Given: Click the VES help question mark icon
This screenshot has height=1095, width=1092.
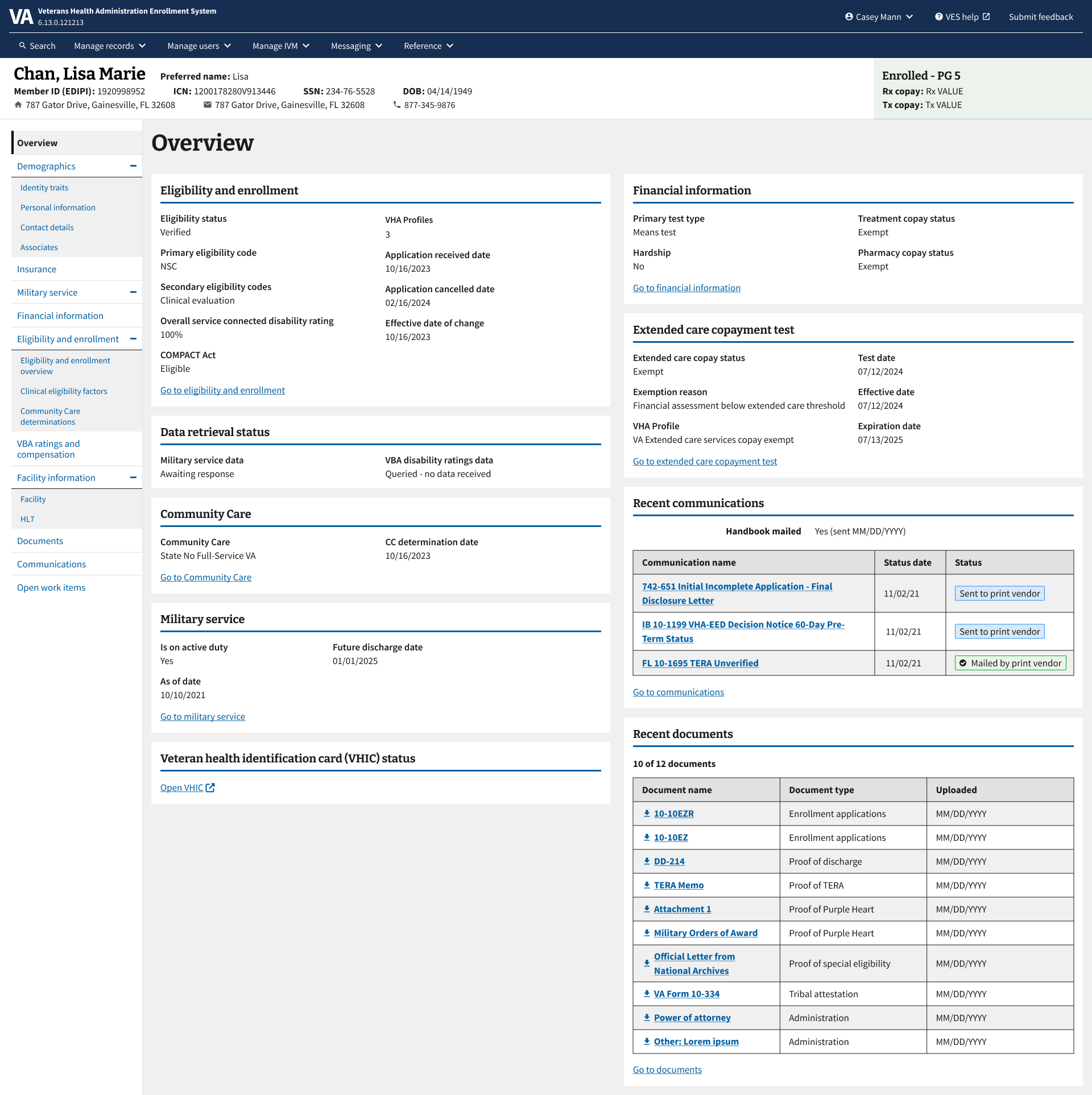Looking at the screenshot, I should (x=938, y=16).
